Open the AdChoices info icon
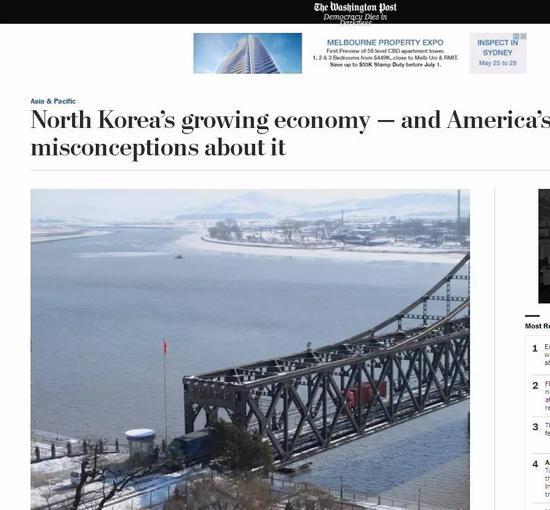Viewport: 550px width, 510px height. pos(516,36)
